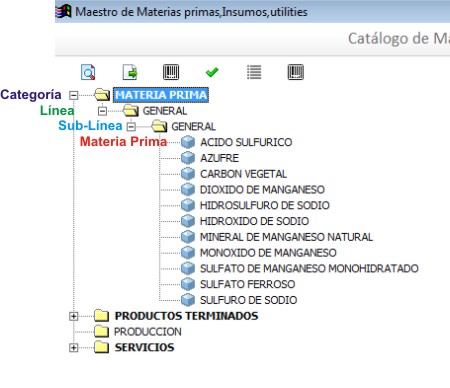This screenshot has width=450, height=388.
Task: Click the Sub-Línea GENERAL folder icon
Action: click(159, 126)
